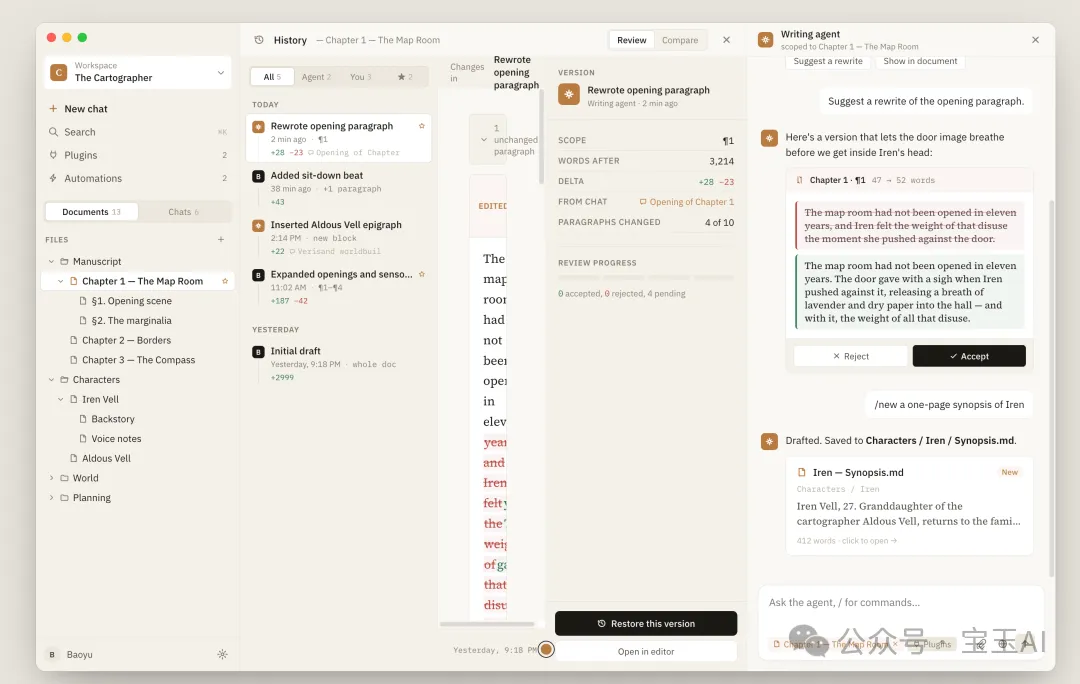
Task: Click the Baoyu user avatar
Action: [x=52, y=654]
